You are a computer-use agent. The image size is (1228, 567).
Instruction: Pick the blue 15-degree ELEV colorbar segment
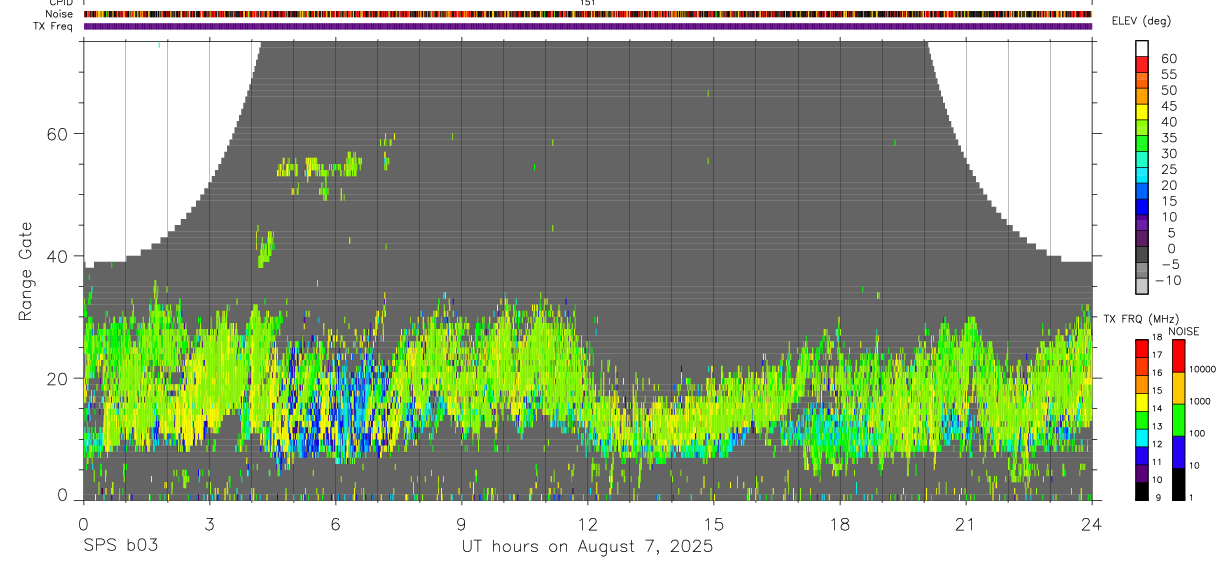tap(1141, 205)
